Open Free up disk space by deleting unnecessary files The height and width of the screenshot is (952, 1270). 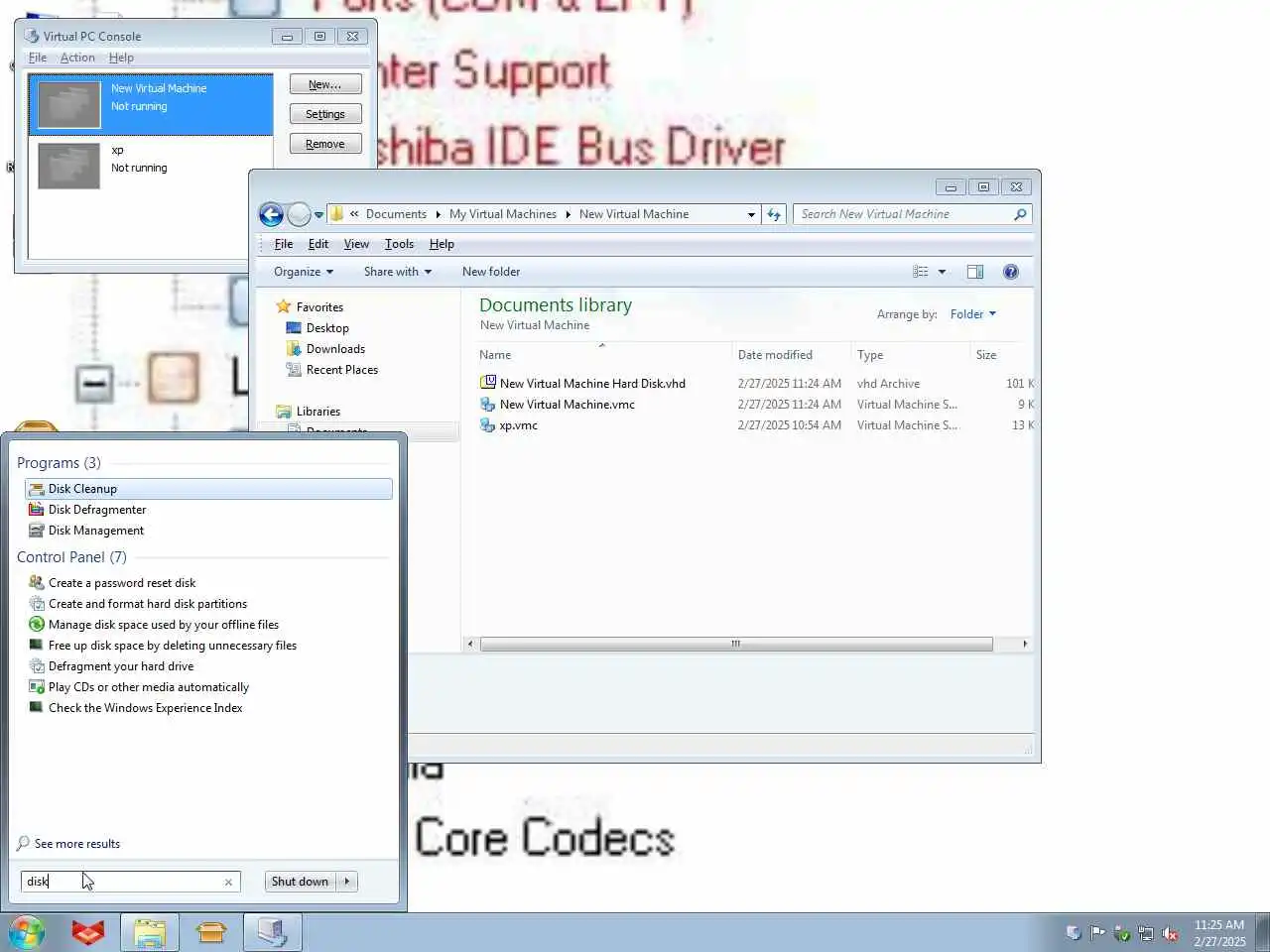click(x=173, y=646)
